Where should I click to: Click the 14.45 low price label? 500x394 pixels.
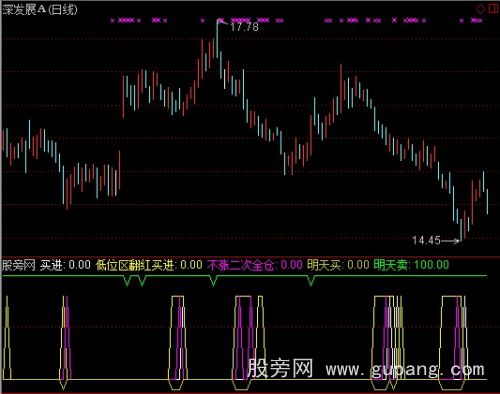coord(426,240)
